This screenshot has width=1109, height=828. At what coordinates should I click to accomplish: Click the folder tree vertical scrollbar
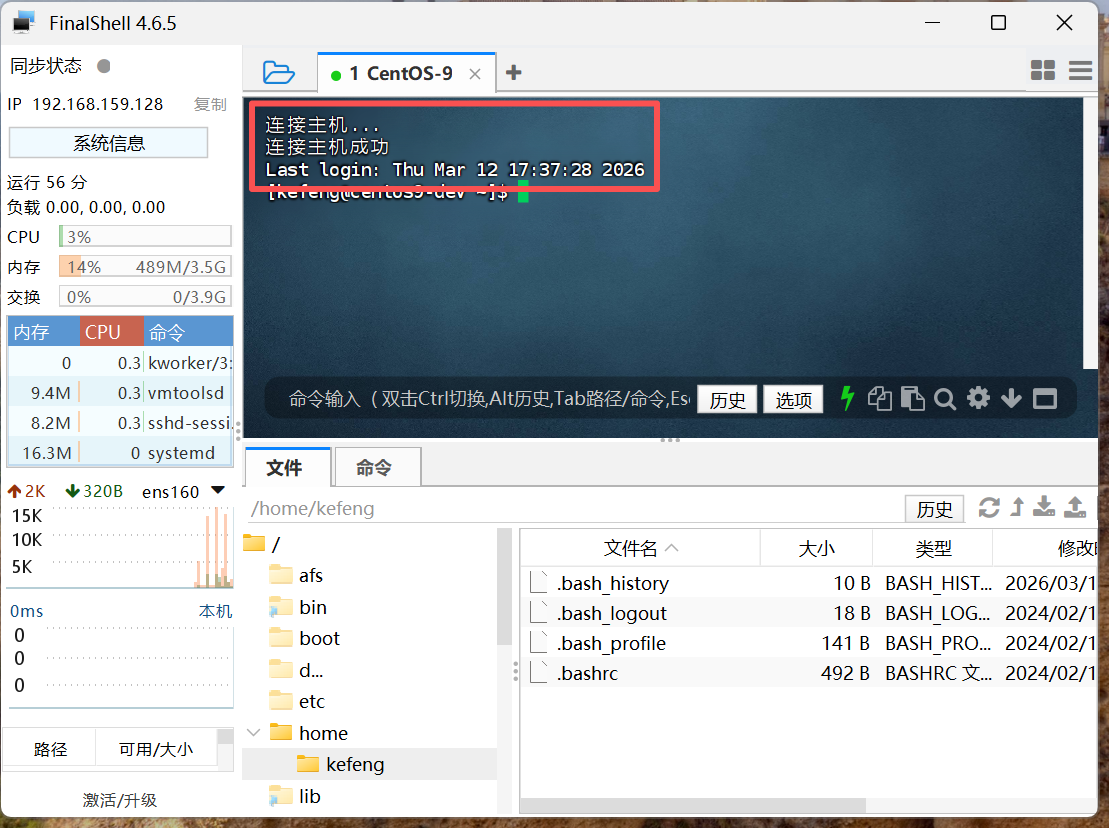(504, 587)
